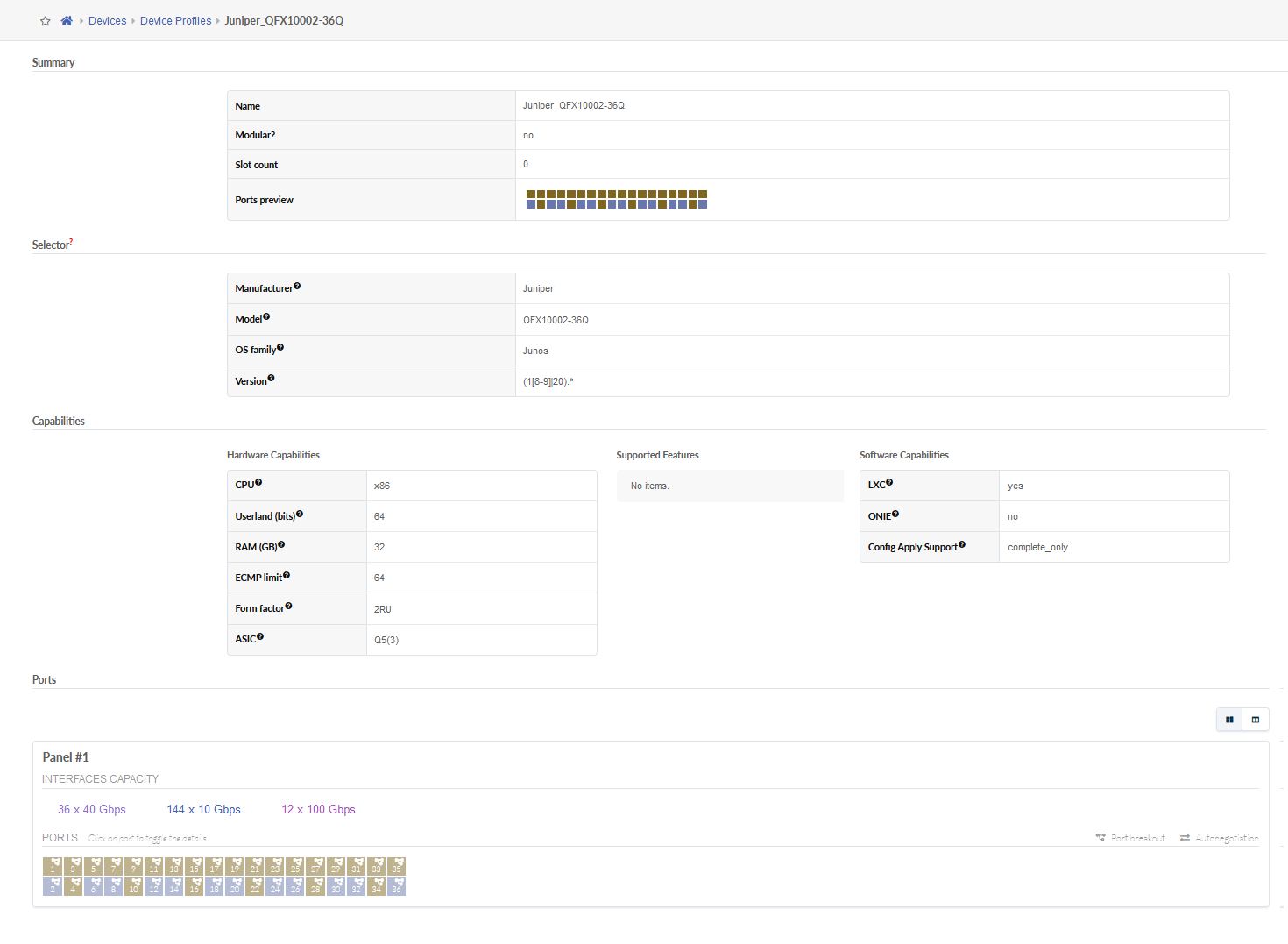Click the Form factor value 2RU
This screenshot has width=1288, height=944.
click(x=383, y=609)
